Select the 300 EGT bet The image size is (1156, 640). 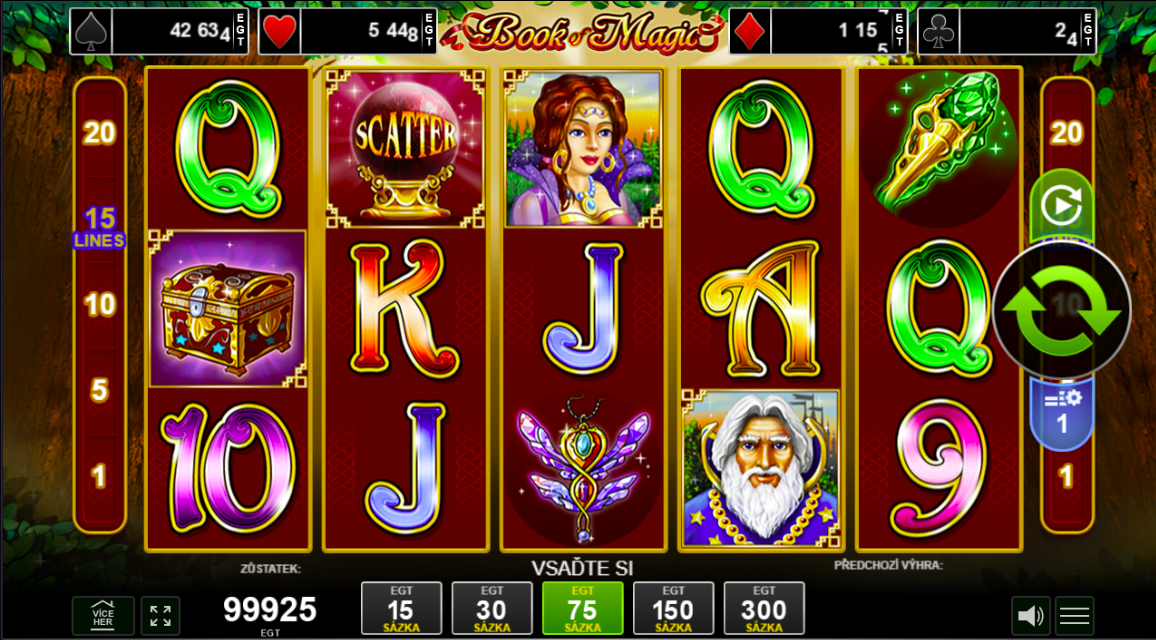pyautogui.click(x=764, y=608)
